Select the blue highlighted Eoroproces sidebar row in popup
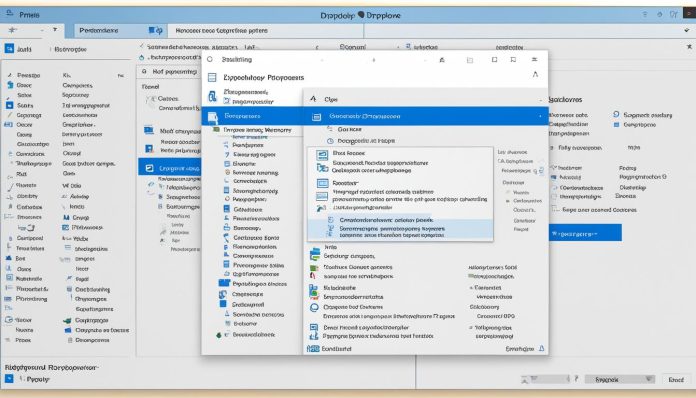Viewport: 696px width, 398px height. click(253, 116)
